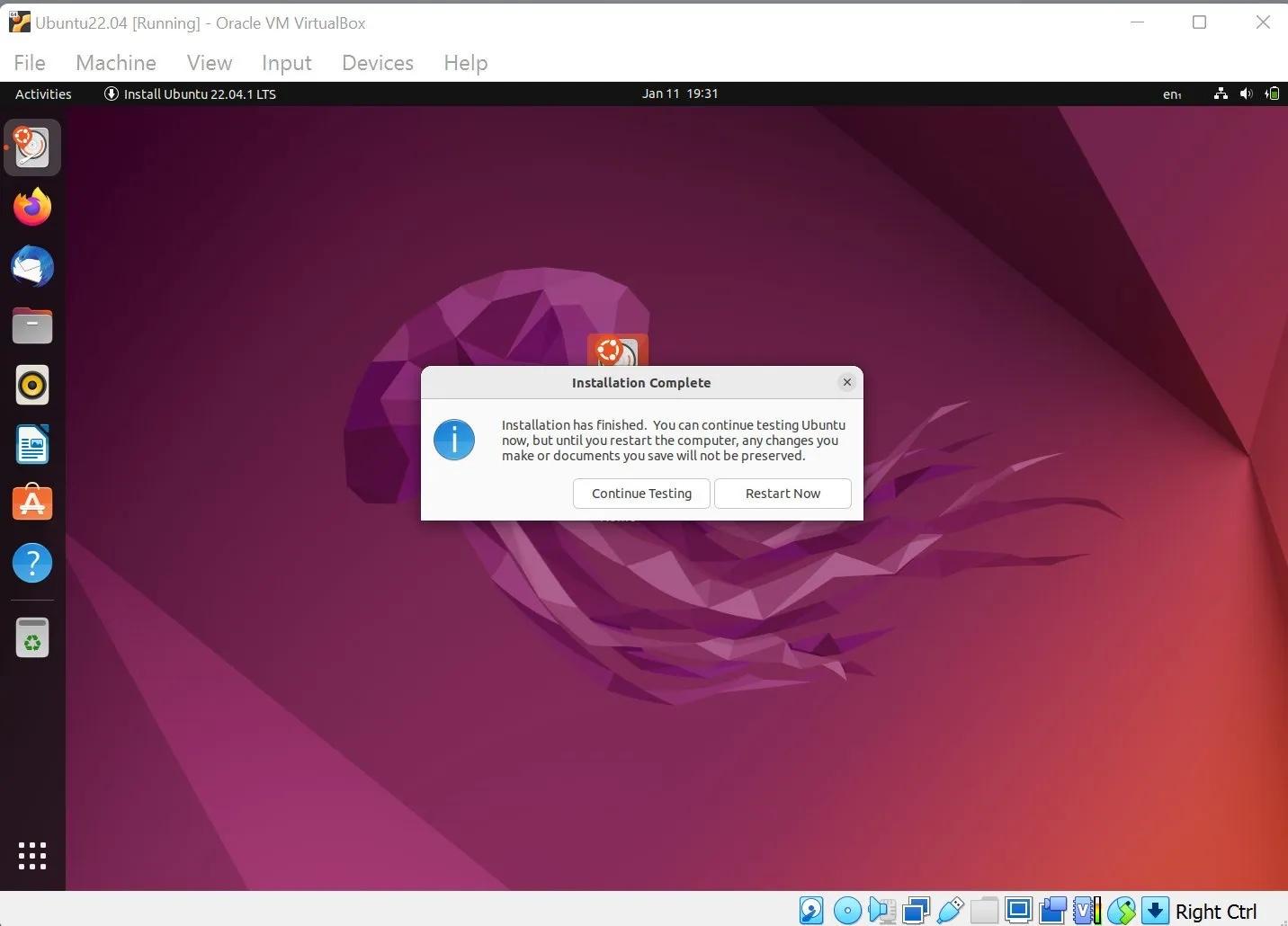Open the system menu via the battery indicator

tap(1273, 93)
